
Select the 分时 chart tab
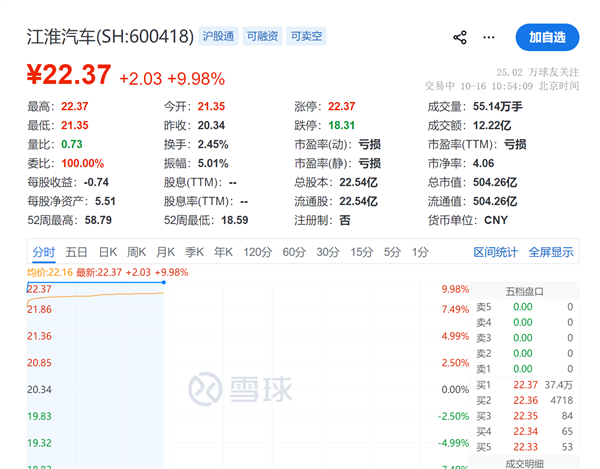[44, 252]
